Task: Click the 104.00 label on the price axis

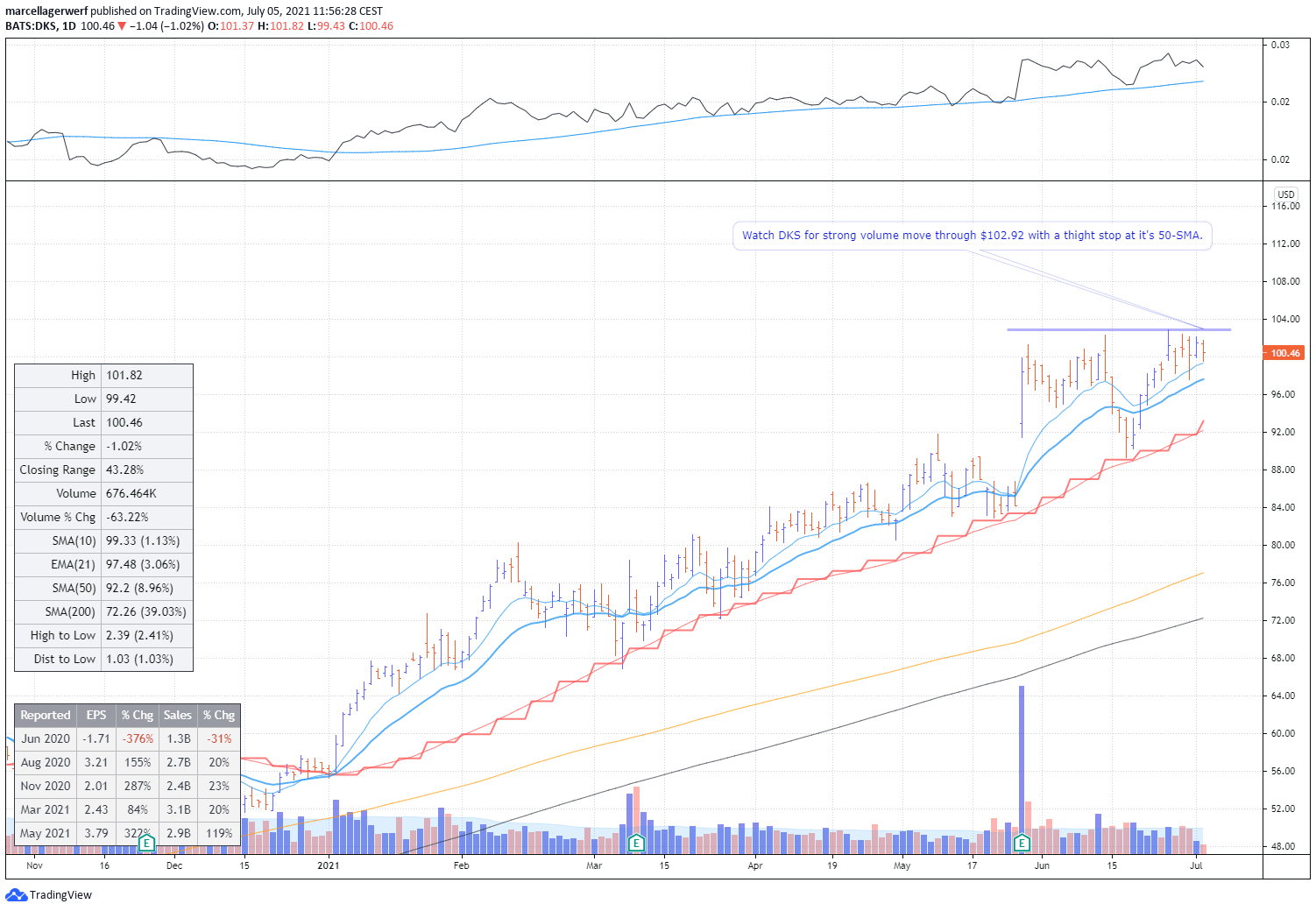Action: point(1286,320)
